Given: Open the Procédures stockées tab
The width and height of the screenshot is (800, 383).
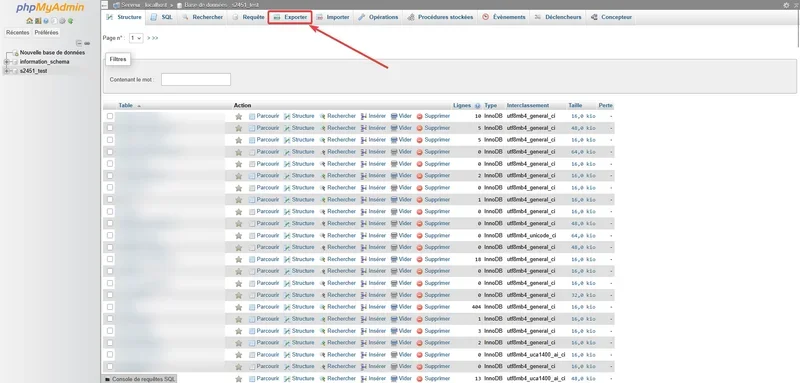Looking at the screenshot, I should [440, 17].
